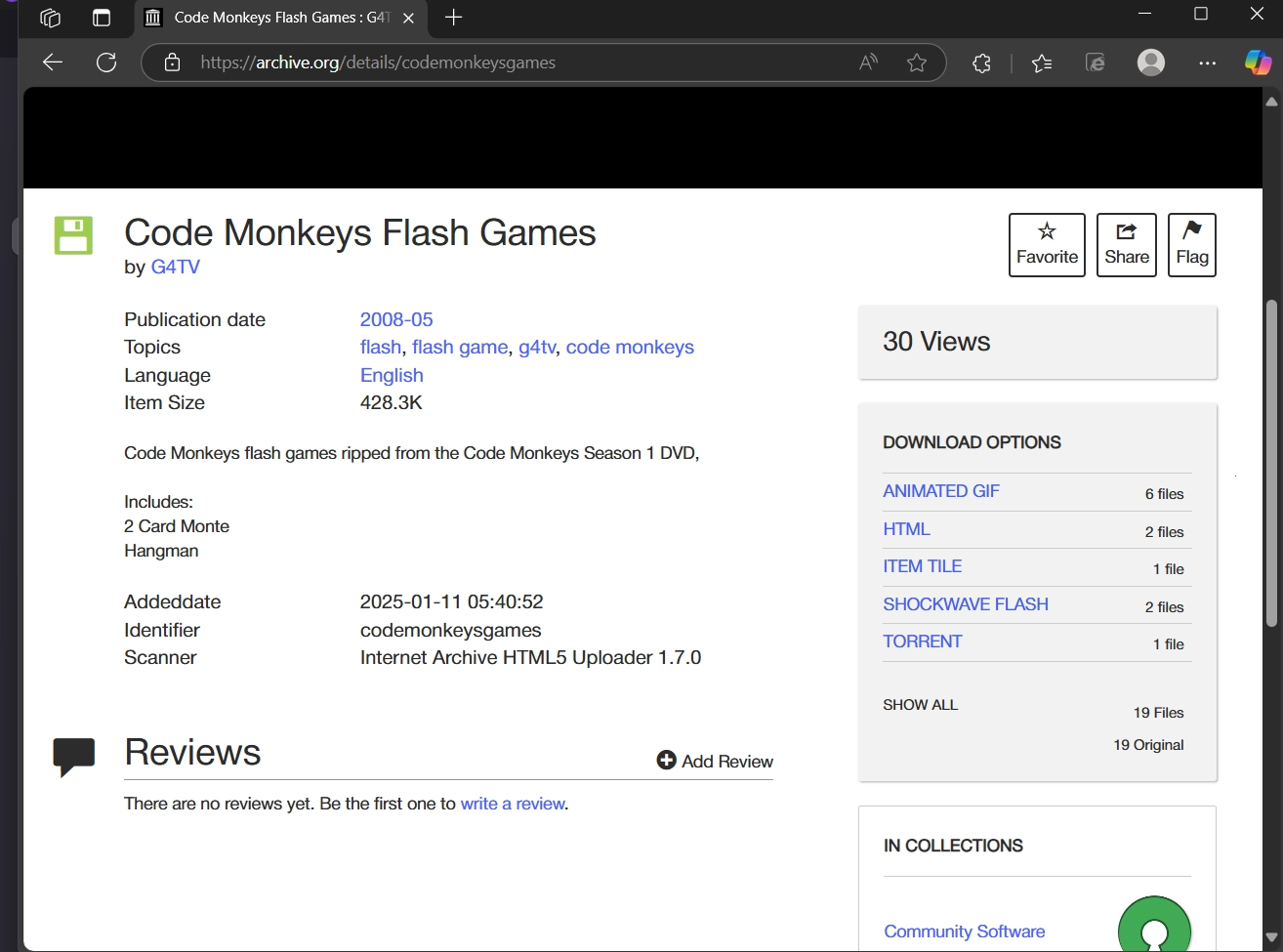Download the TORRENT file link
Image resolution: width=1283 pixels, height=952 pixels.
point(923,642)
